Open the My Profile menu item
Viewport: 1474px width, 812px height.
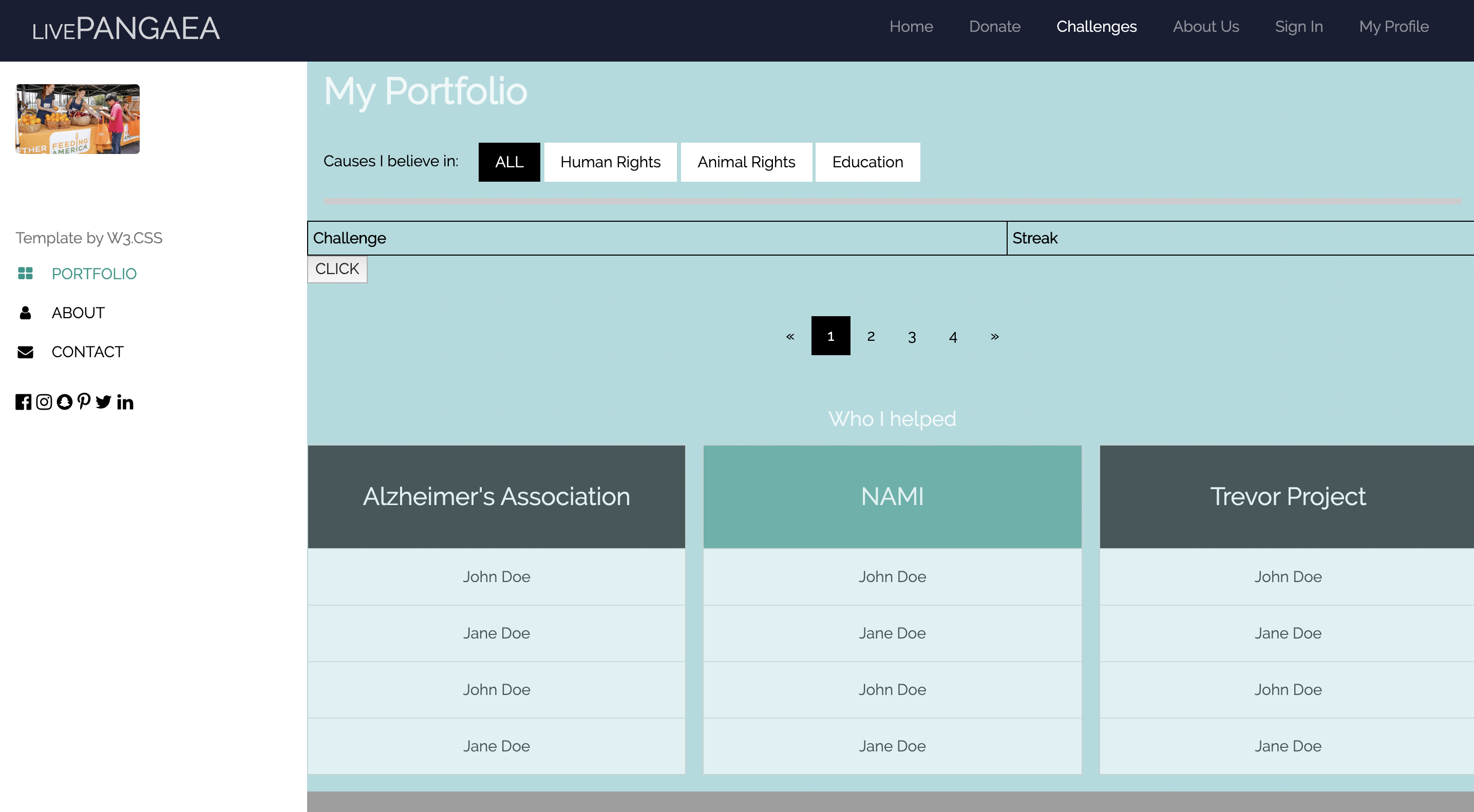point(1393,26)
